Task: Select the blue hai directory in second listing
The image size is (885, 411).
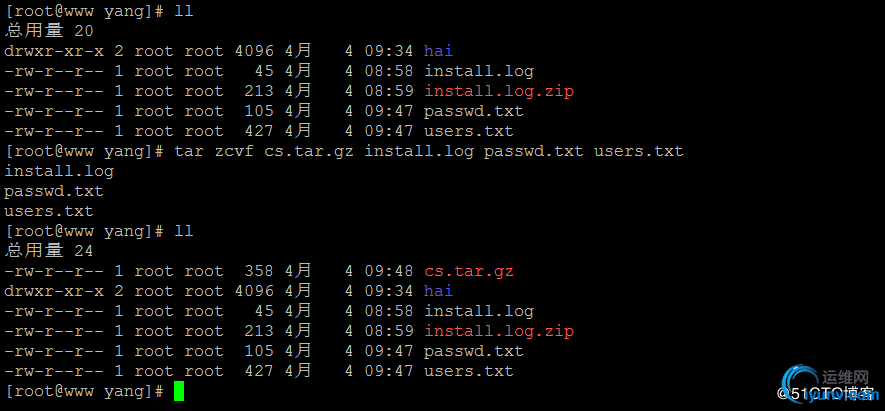Action: pyautogui.click(x=439, y=291)
